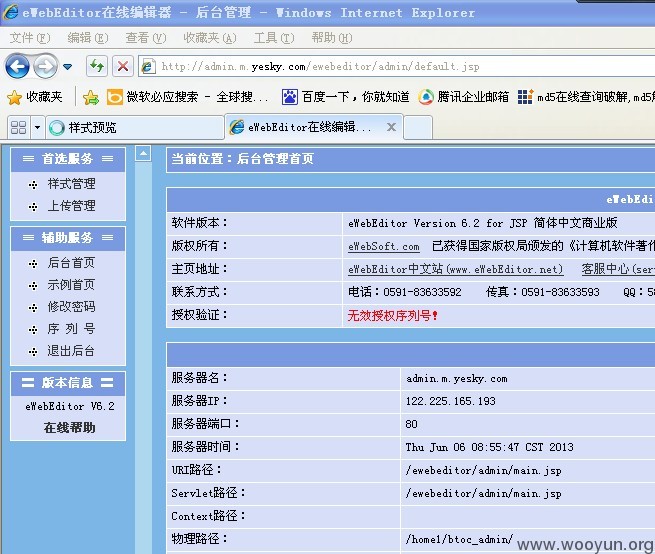
Task: Click the 首选服务 panel header
Action: (x=68, y=159)
